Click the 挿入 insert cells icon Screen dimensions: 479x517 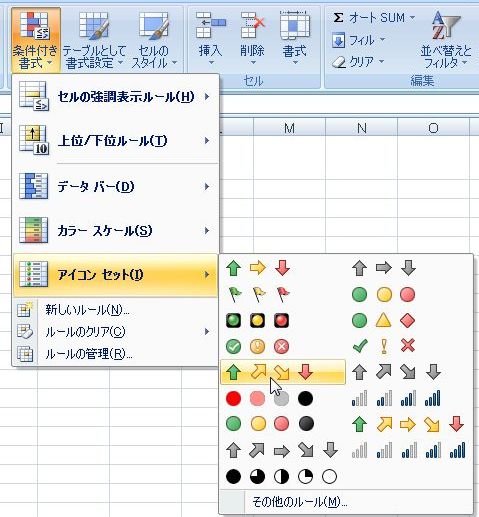[210, 25]
